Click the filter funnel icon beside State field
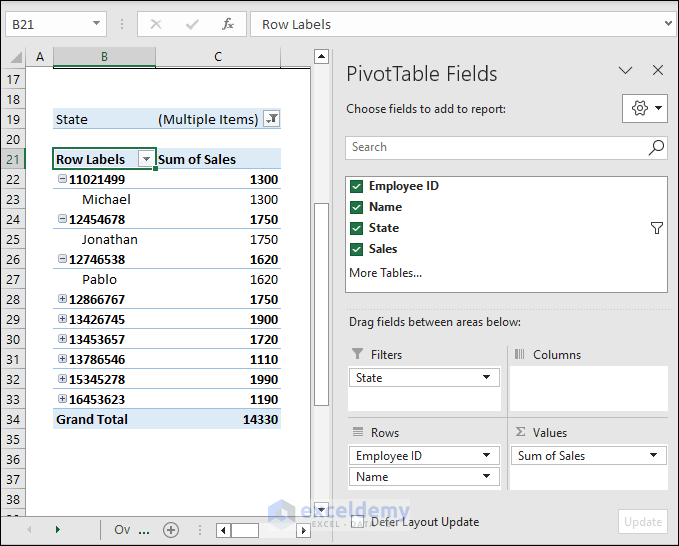 [x=656, y=228]
